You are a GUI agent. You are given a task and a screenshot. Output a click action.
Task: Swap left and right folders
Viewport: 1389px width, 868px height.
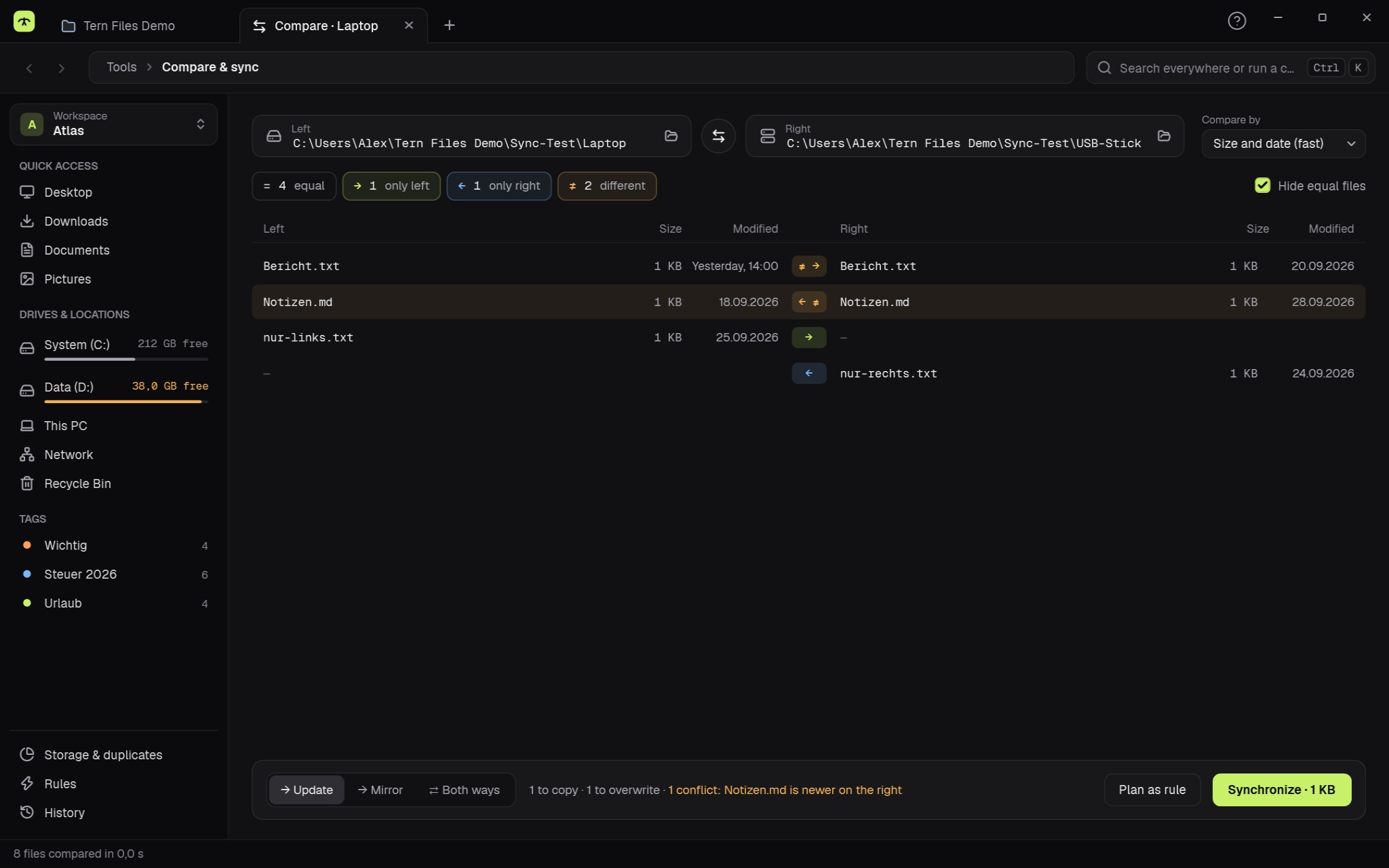(718, 136)
